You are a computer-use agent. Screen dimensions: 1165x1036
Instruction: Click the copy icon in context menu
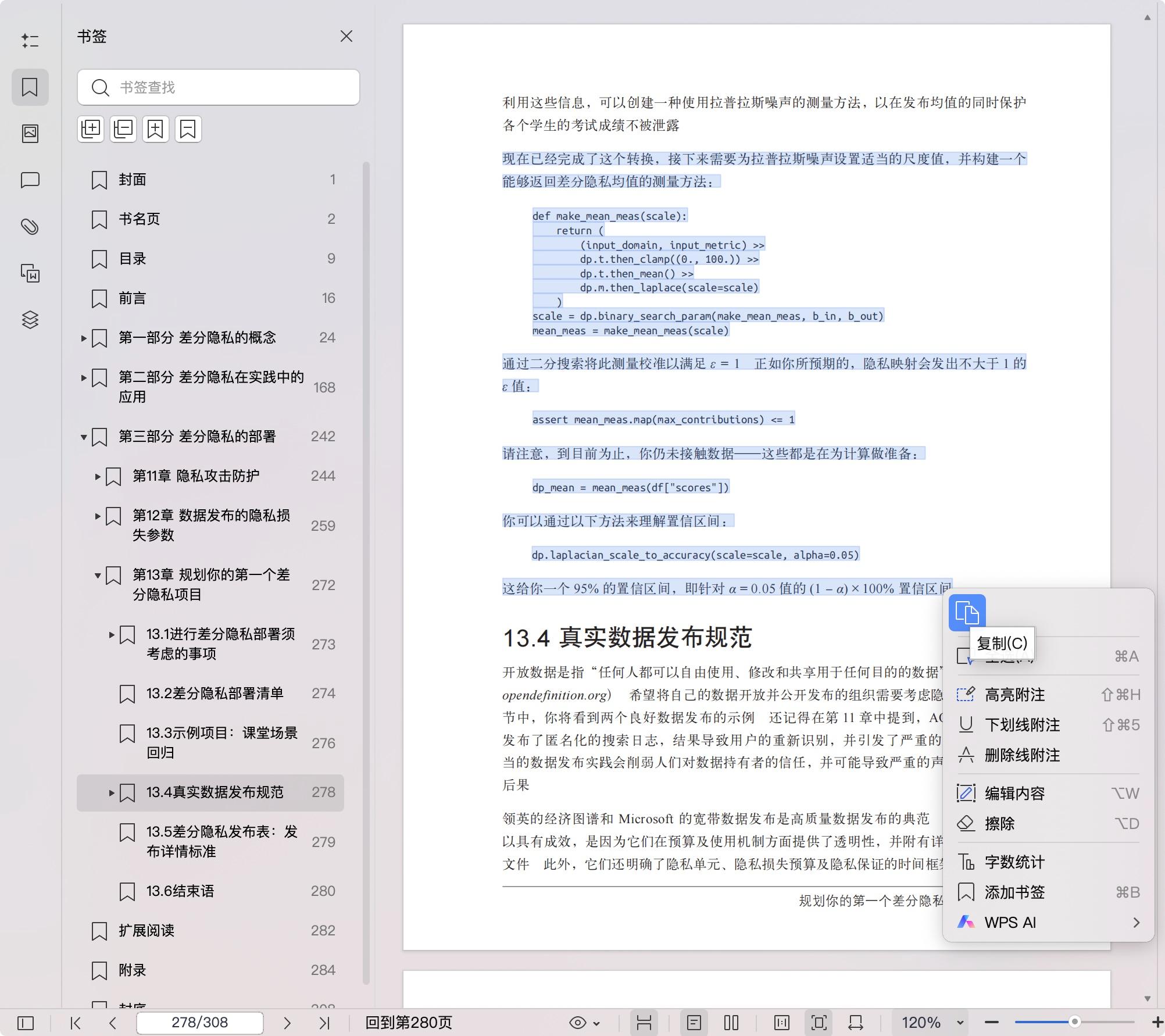coord(967,613)
